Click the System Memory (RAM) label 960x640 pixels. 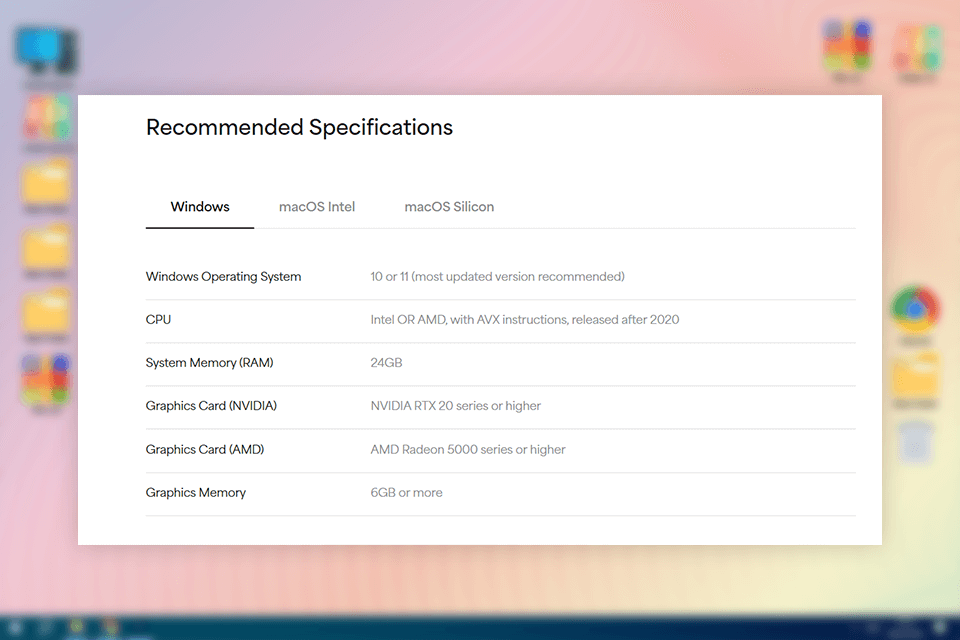[x=209, y=363]
